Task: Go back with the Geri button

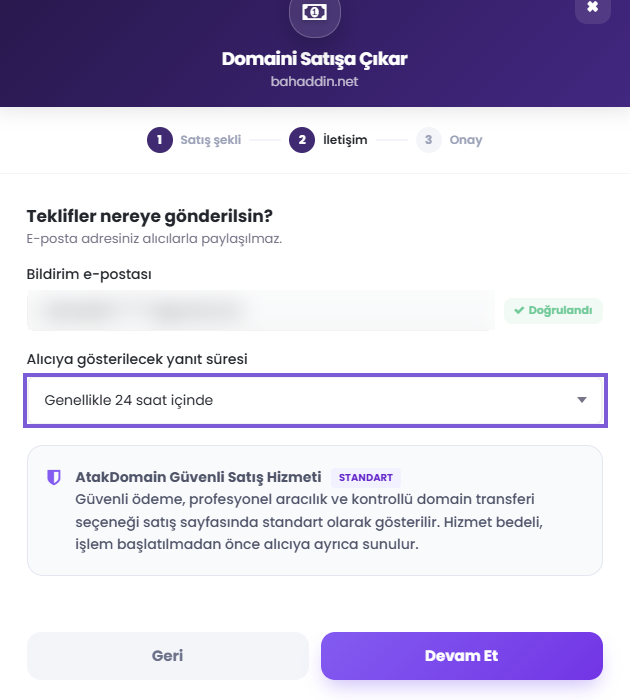Action: point(168,655)
